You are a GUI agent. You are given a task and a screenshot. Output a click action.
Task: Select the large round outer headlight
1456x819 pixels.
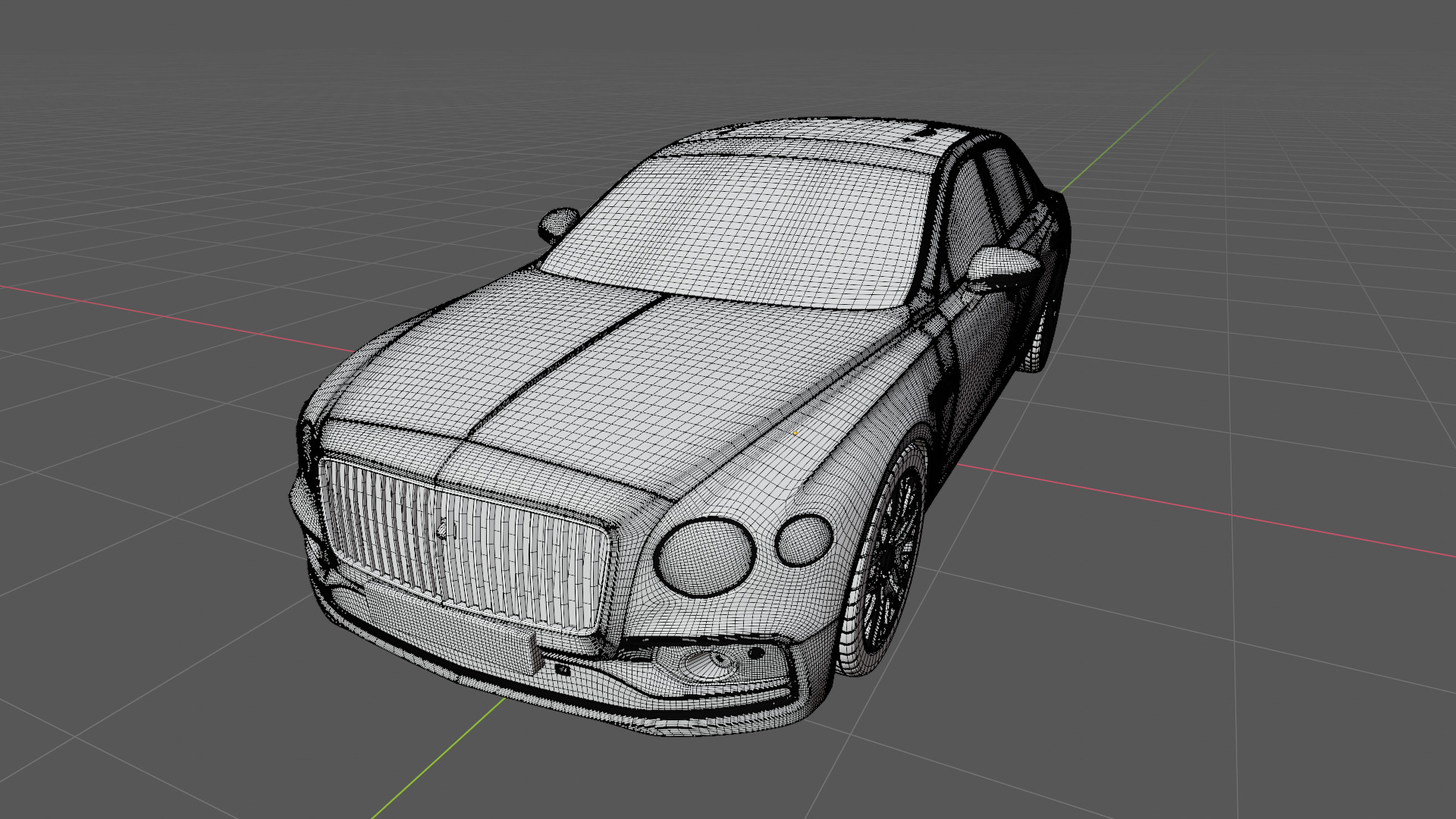click(704, 557)
